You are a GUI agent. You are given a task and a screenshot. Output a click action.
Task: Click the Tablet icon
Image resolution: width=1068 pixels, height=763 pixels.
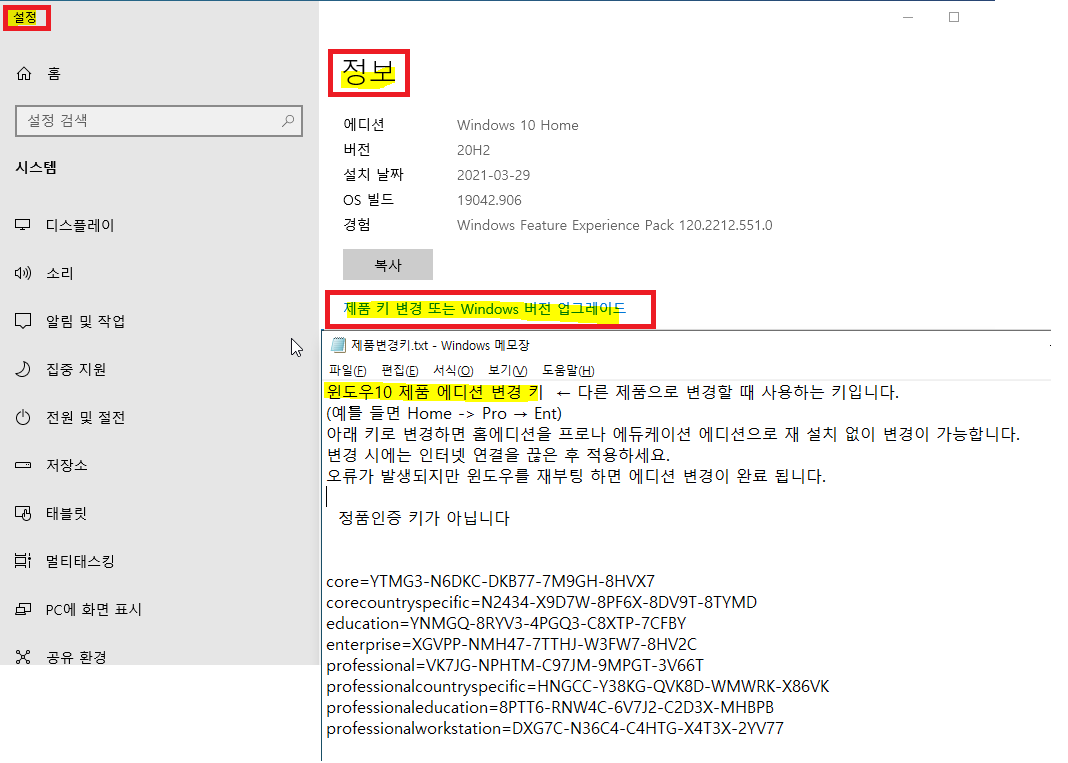coord(23,513)
